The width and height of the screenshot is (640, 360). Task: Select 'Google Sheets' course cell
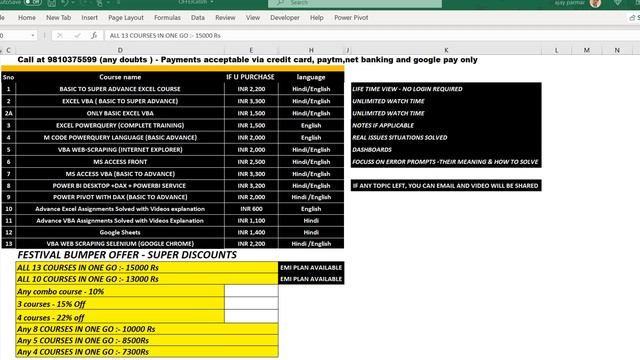click(120, 232)
